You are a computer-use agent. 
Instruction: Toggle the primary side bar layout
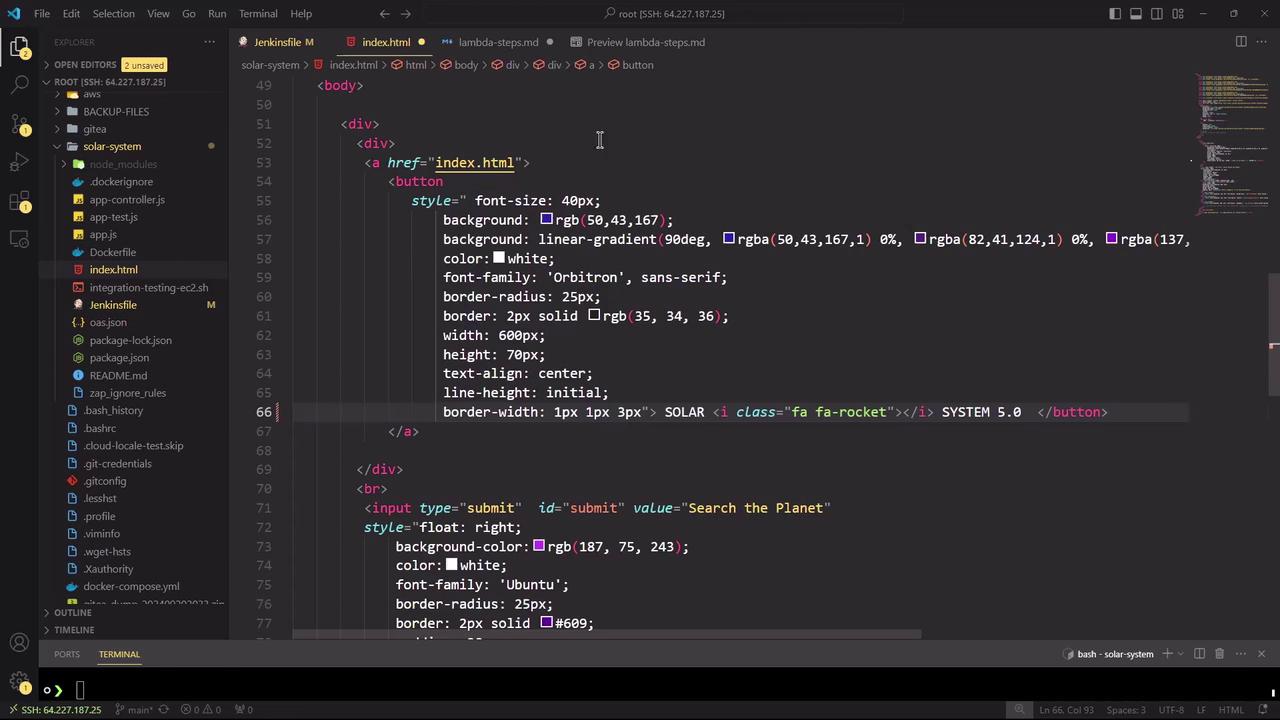coord(1115,14)
